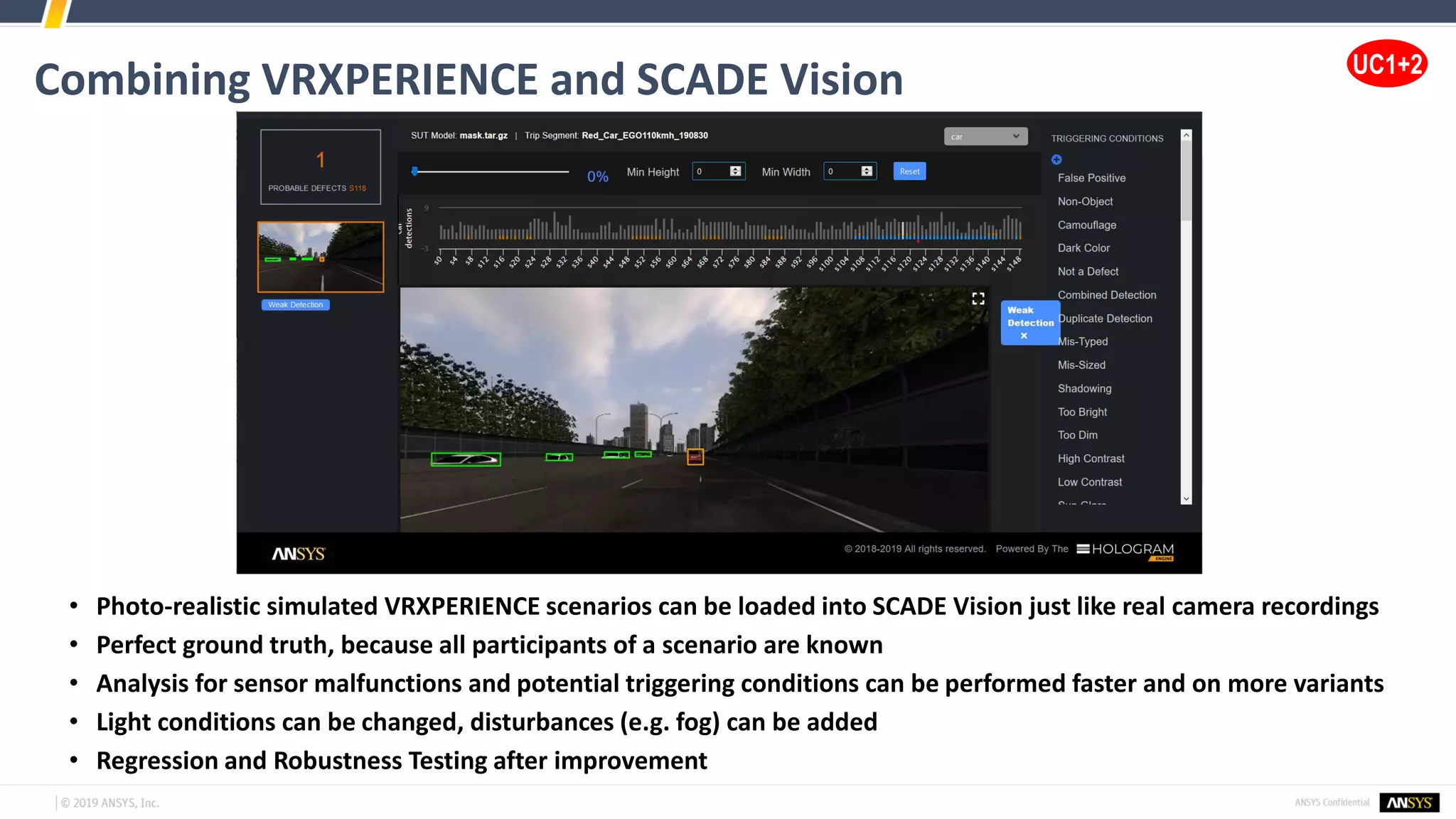
Task: Click Trip Segment Red_Car_EGO110kmh_190830 text
Action: coord(616,135)
